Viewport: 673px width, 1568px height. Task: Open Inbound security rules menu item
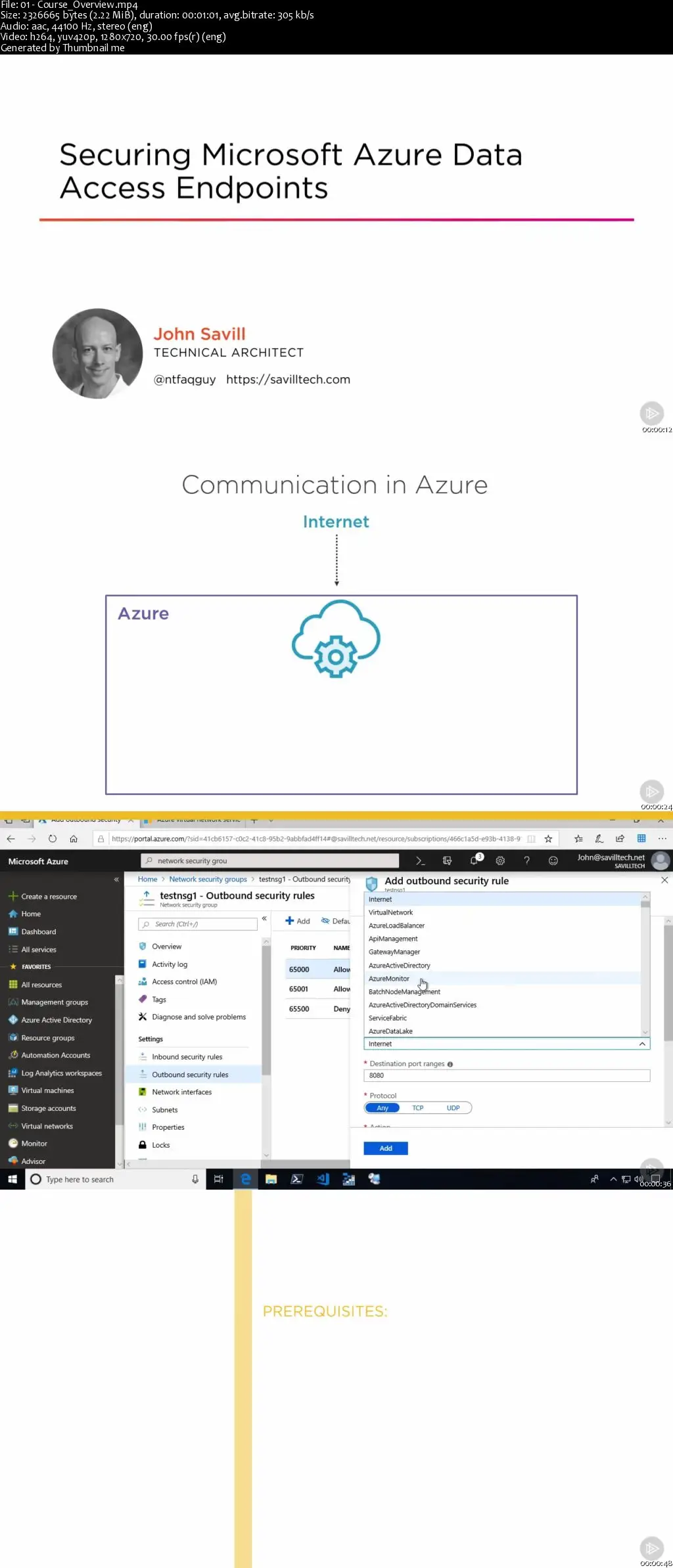(x=187, y=1056)
